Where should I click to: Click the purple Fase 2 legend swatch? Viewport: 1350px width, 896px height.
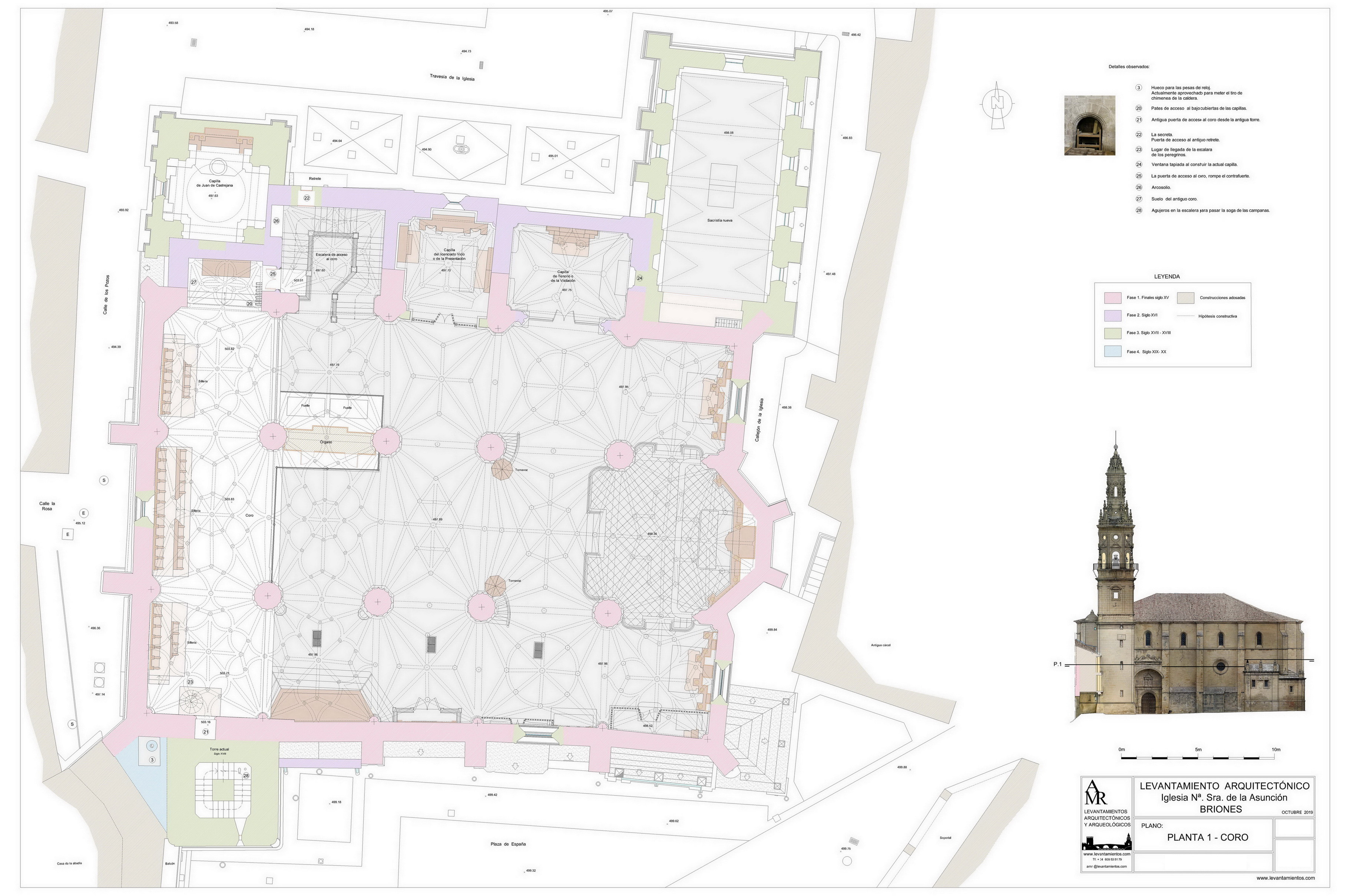tap(1112, 315)
